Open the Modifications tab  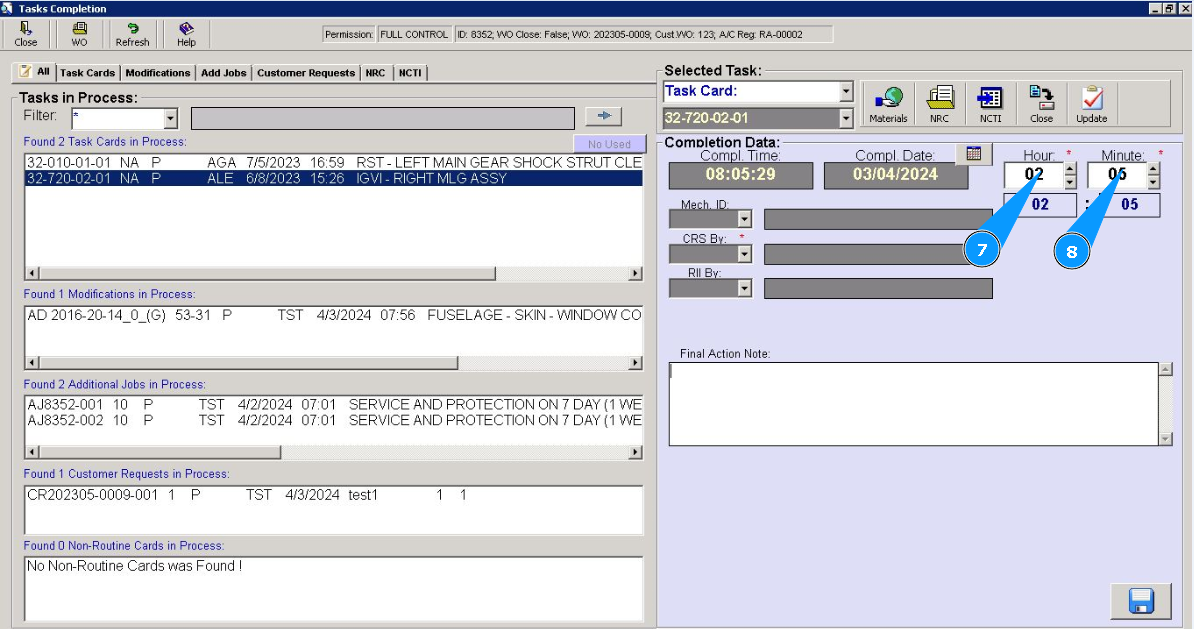[158, 73]
